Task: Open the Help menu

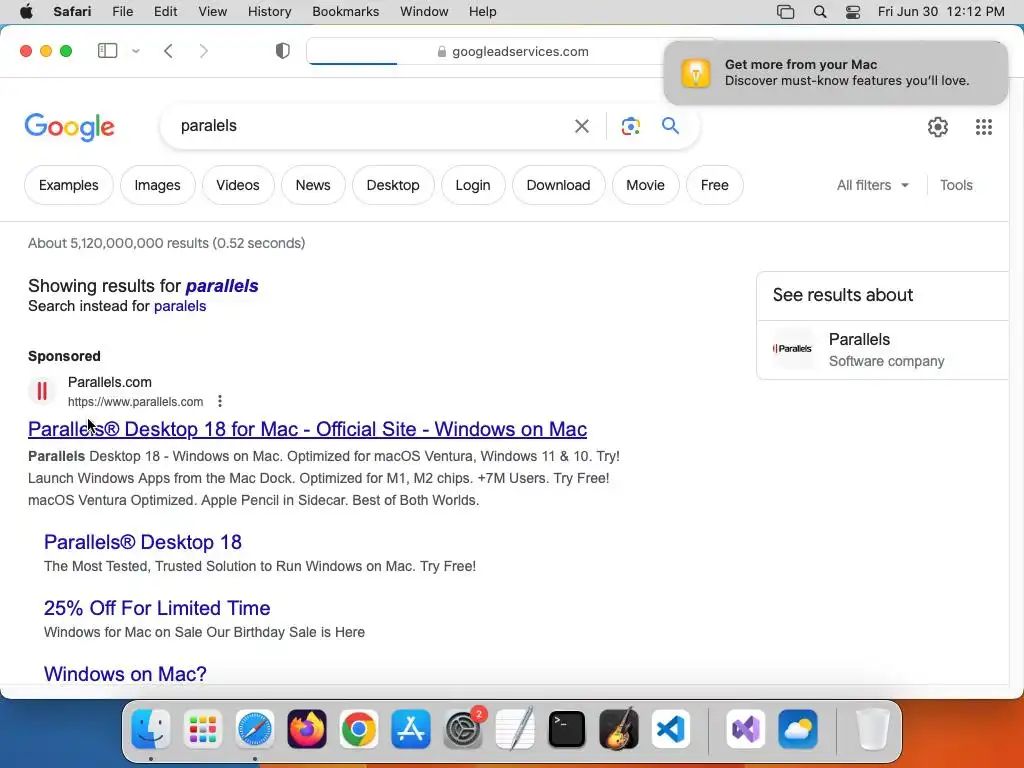Action: click(x=483, y=11)
